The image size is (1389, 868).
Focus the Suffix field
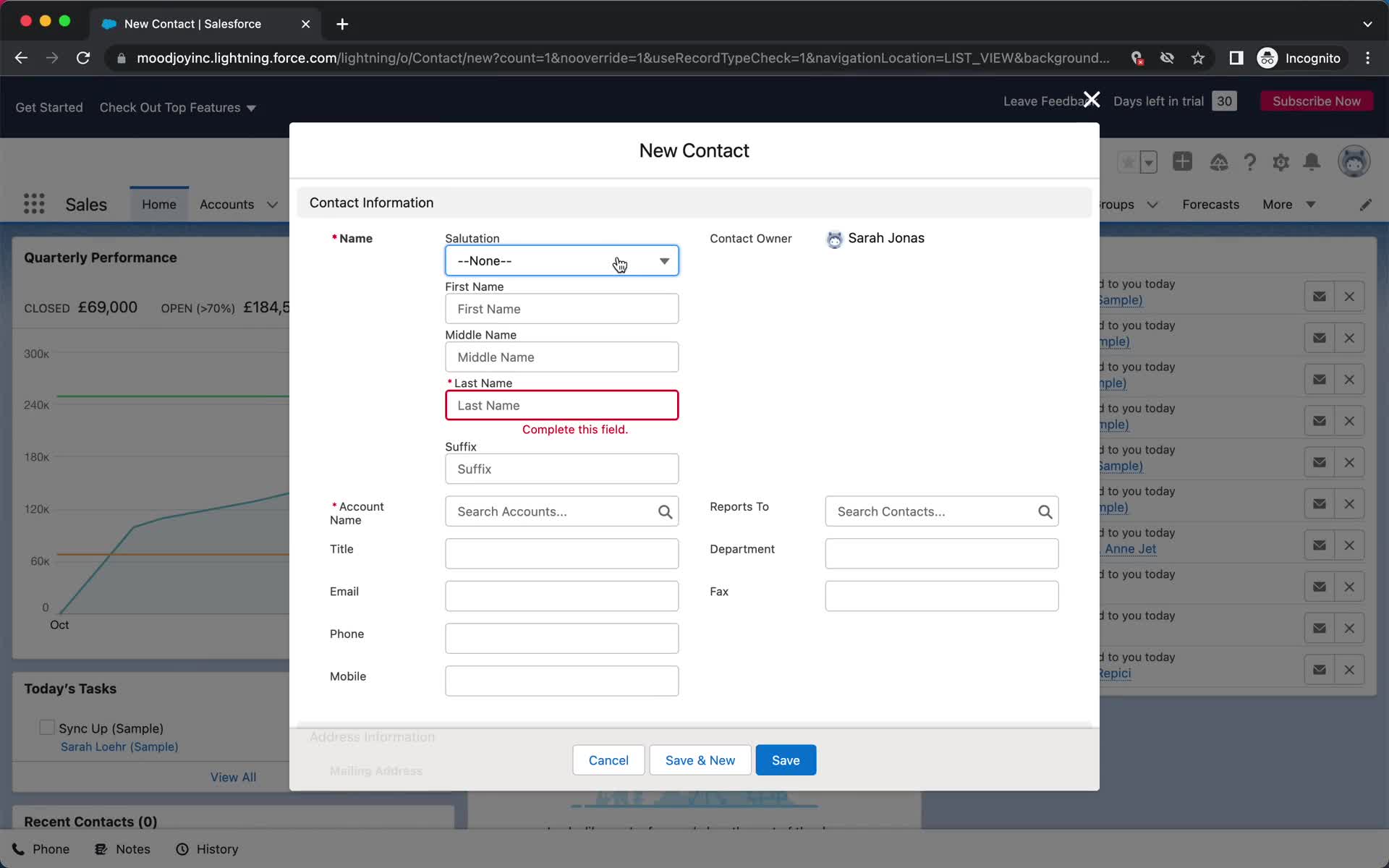pyautogui.click(x=561, y=469)
